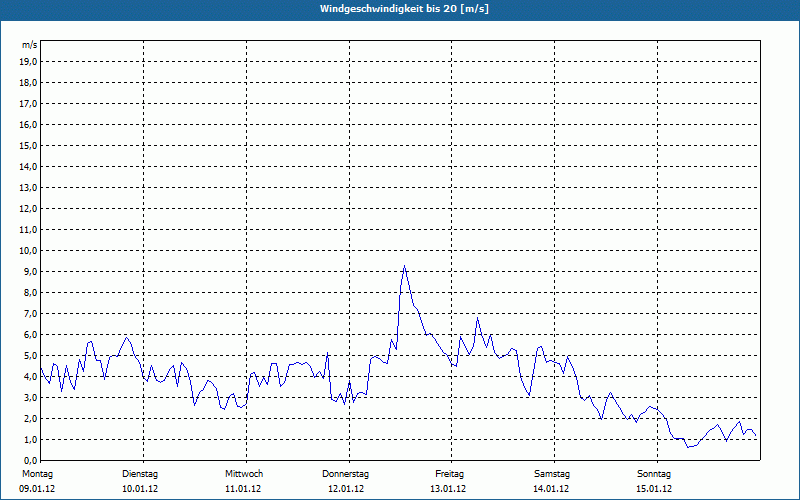The image size is (800, 500).
Task: Select the '10,0' y-axis value
Action: pos(28,251)
